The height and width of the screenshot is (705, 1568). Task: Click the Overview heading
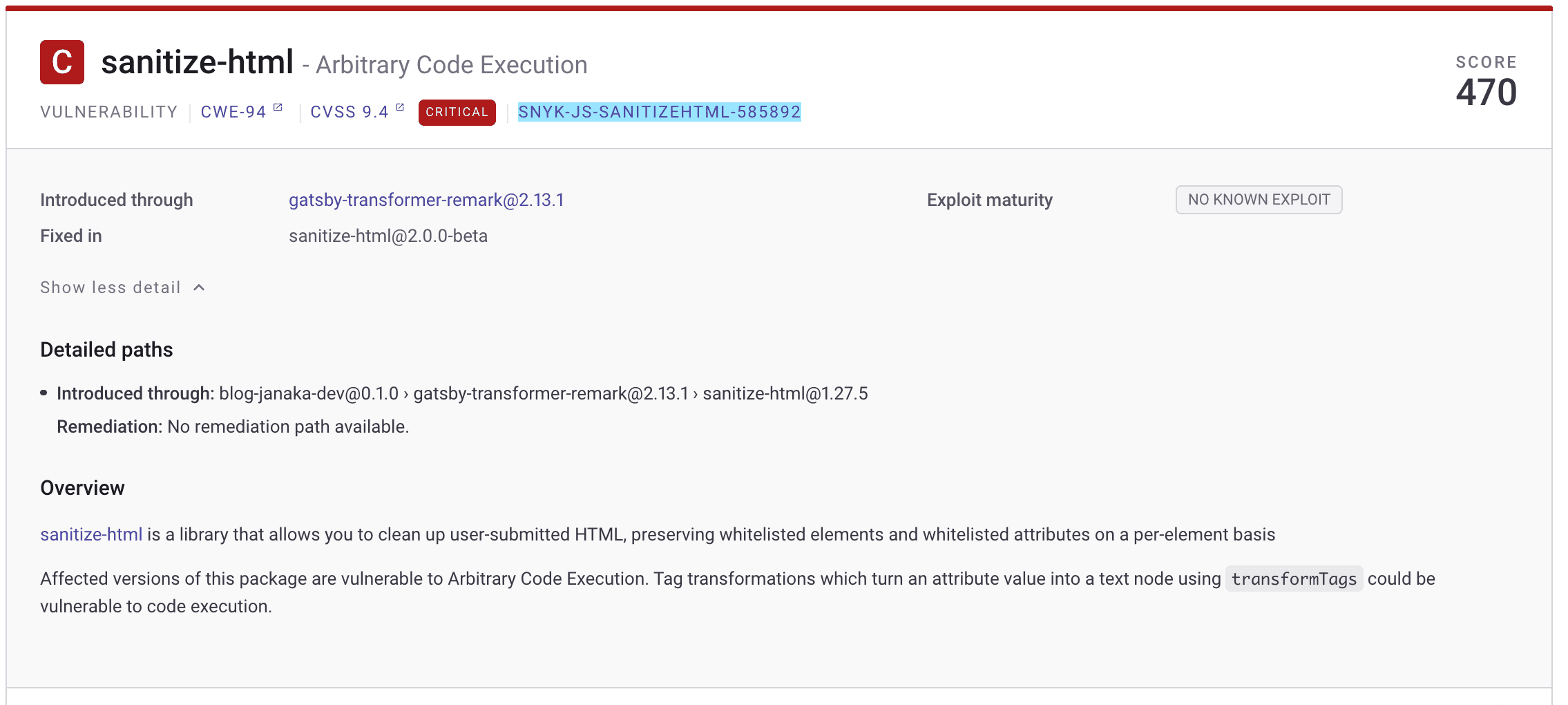click(82, 488)
